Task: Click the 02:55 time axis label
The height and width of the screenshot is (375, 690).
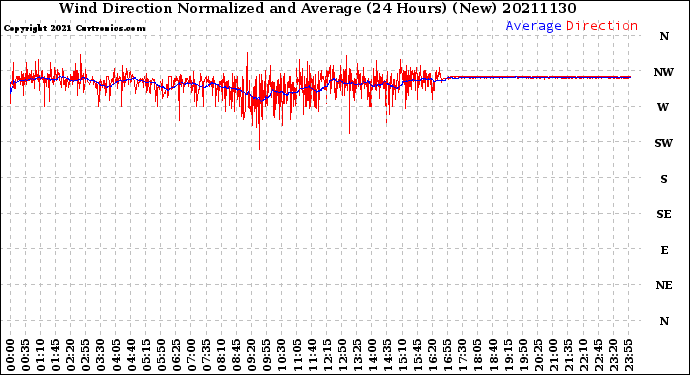Action: (x=85, y=355)
